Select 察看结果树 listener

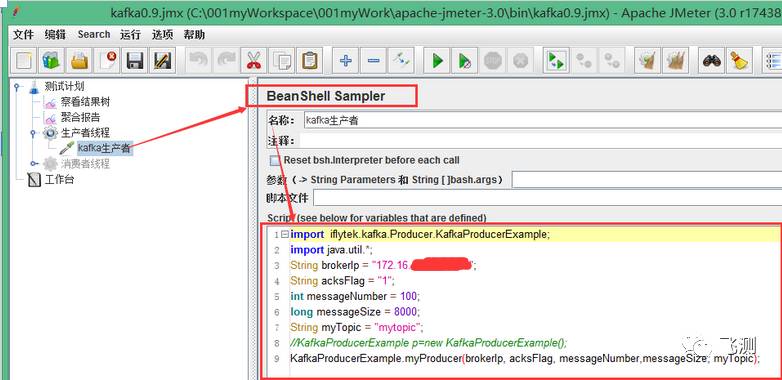pos(85,102)
